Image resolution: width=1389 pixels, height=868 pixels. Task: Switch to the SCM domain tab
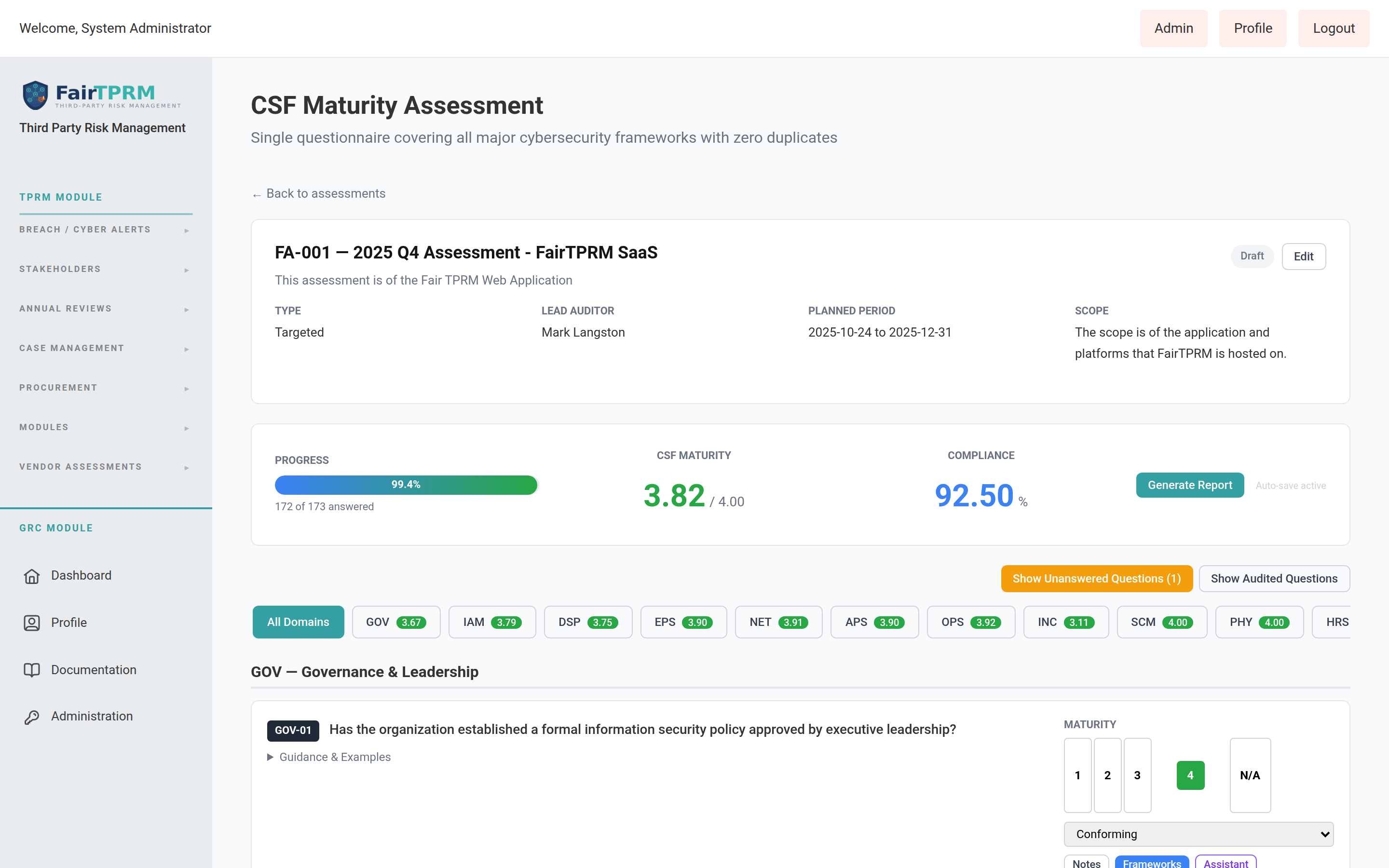point(1162,622)
